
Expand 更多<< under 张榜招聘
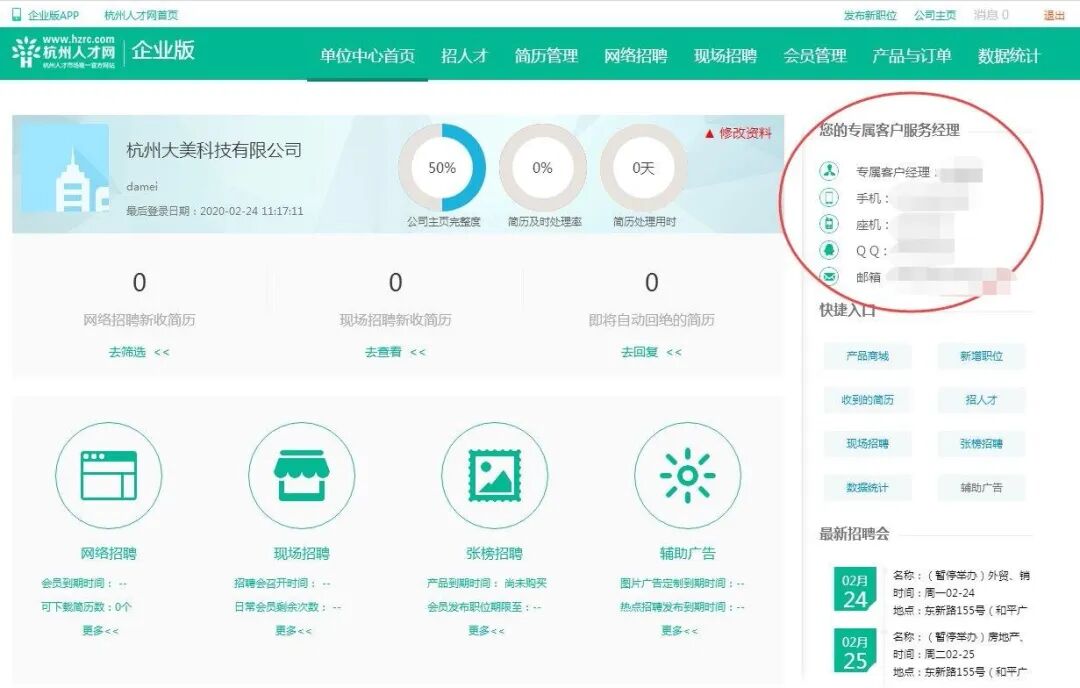point(486,630)
